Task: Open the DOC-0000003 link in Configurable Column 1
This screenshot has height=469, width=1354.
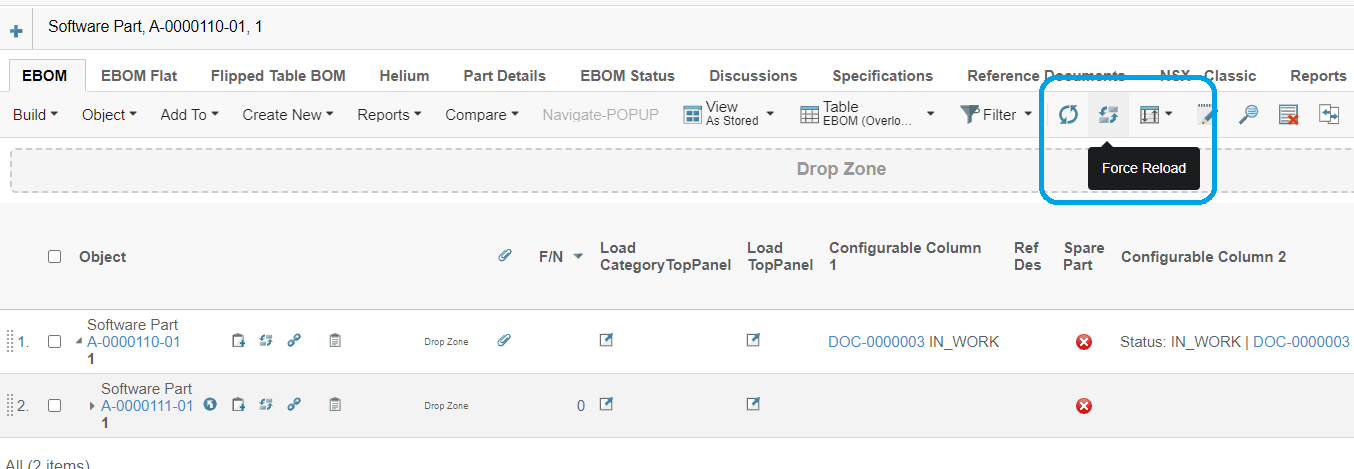Action: click(876, 342)
